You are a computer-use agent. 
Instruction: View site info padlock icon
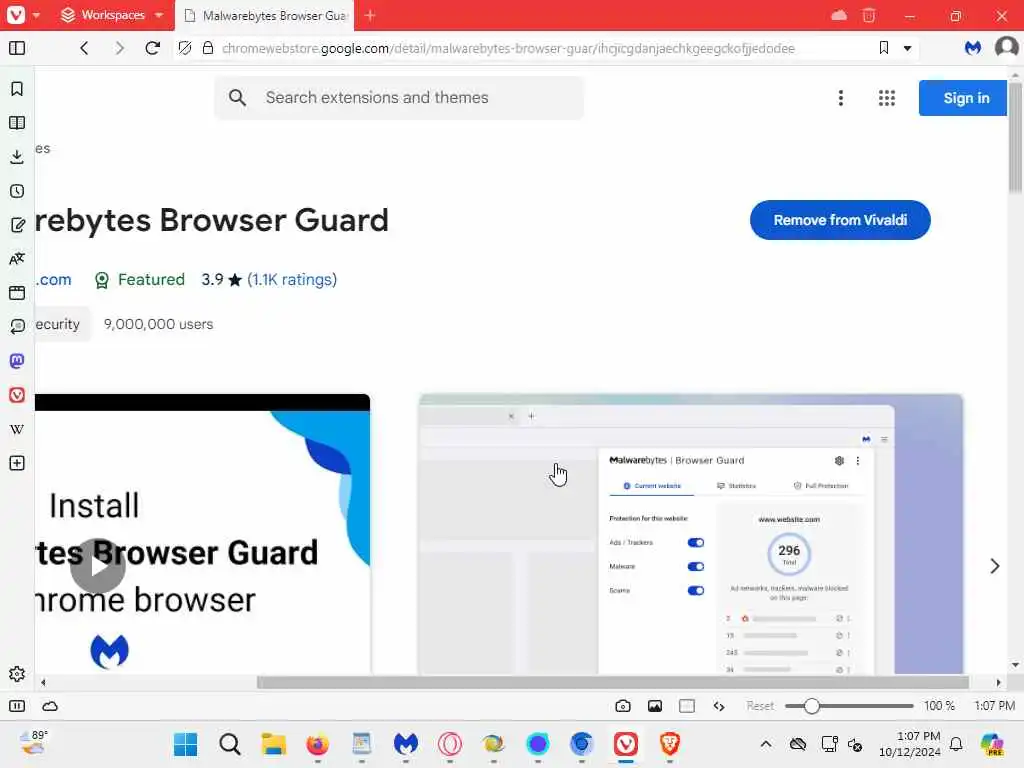click(x=208, y=48)
